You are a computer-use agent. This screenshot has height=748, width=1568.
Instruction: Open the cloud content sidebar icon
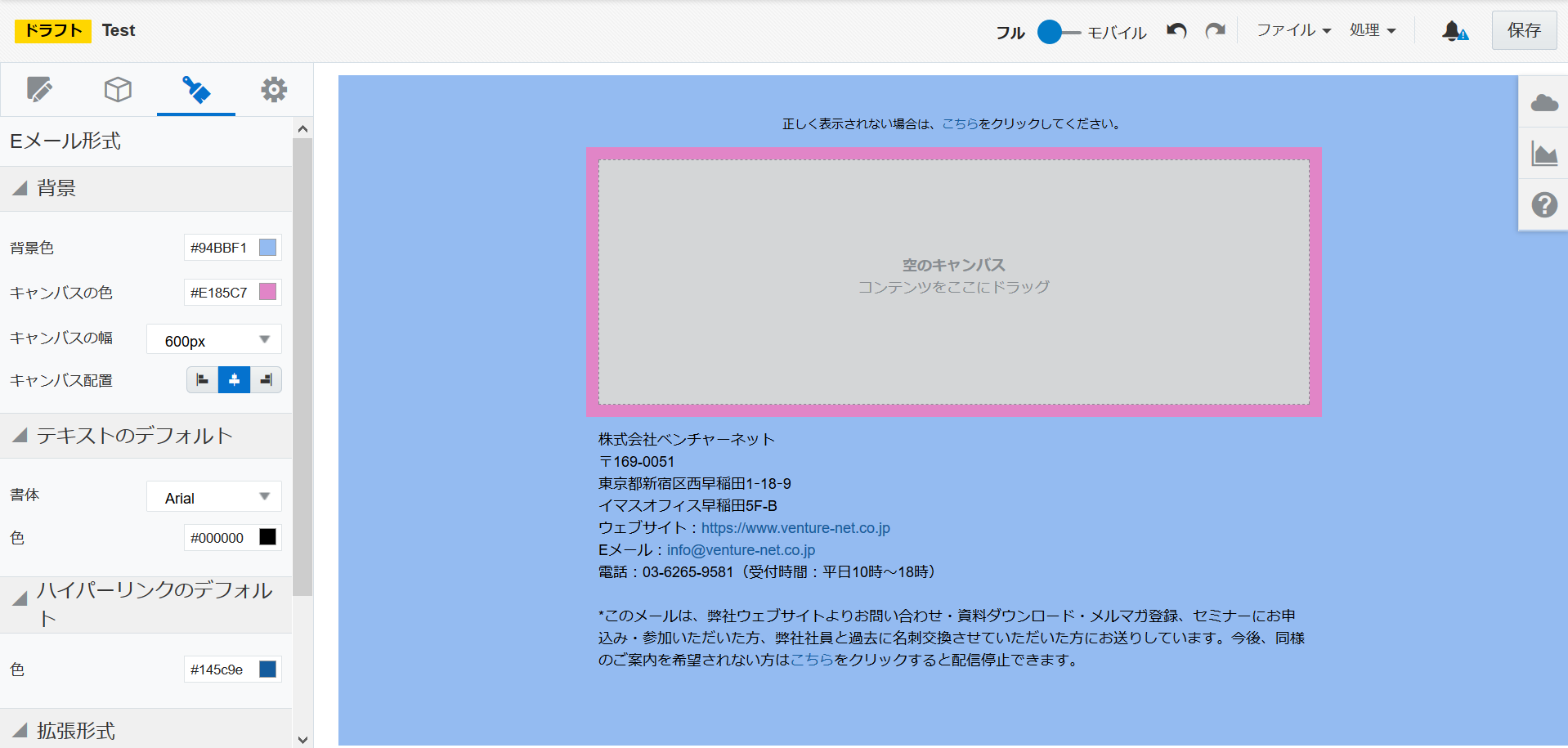coord(1543,102)
